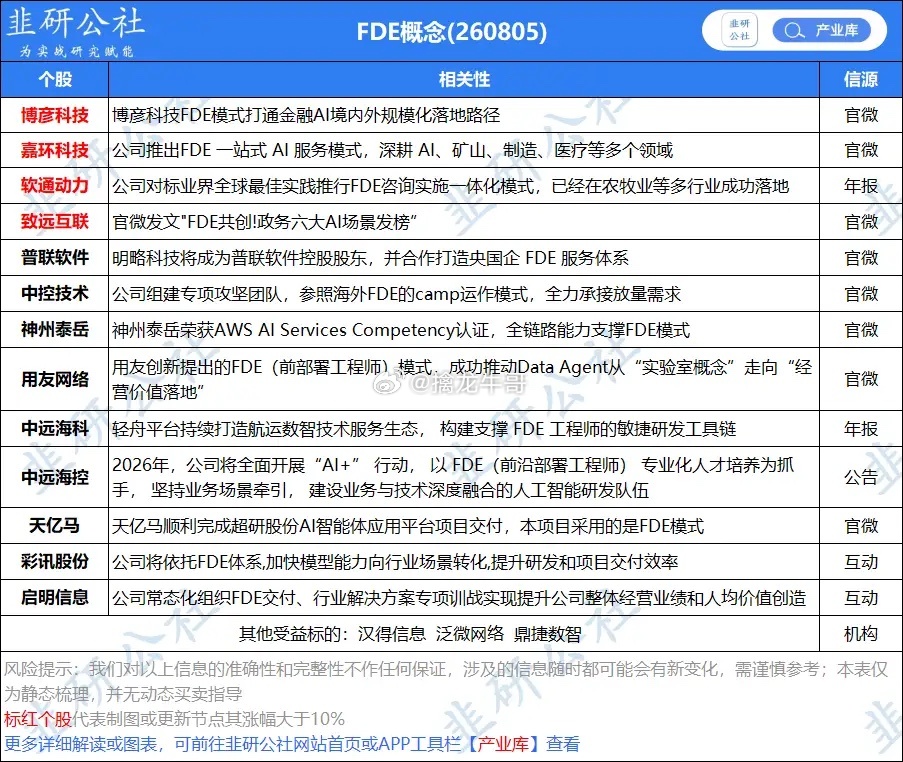Screen dimensions: 903x762
Task: Click the magnifier icon in 产业库 button
Action: pyautogui.click(x=794, y=31)
